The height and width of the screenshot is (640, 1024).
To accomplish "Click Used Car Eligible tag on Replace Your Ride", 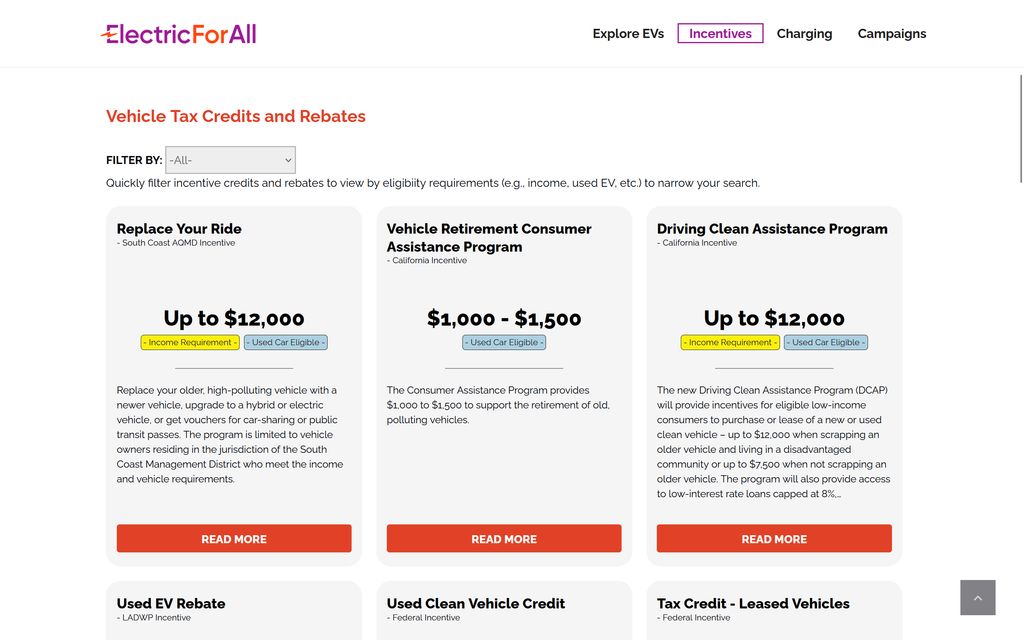I will [x=285, y=342].
